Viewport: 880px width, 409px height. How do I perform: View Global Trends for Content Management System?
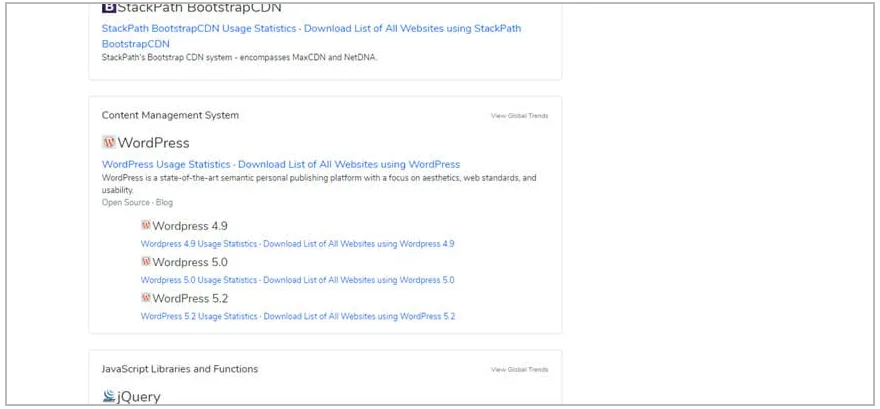click(519, 116)
